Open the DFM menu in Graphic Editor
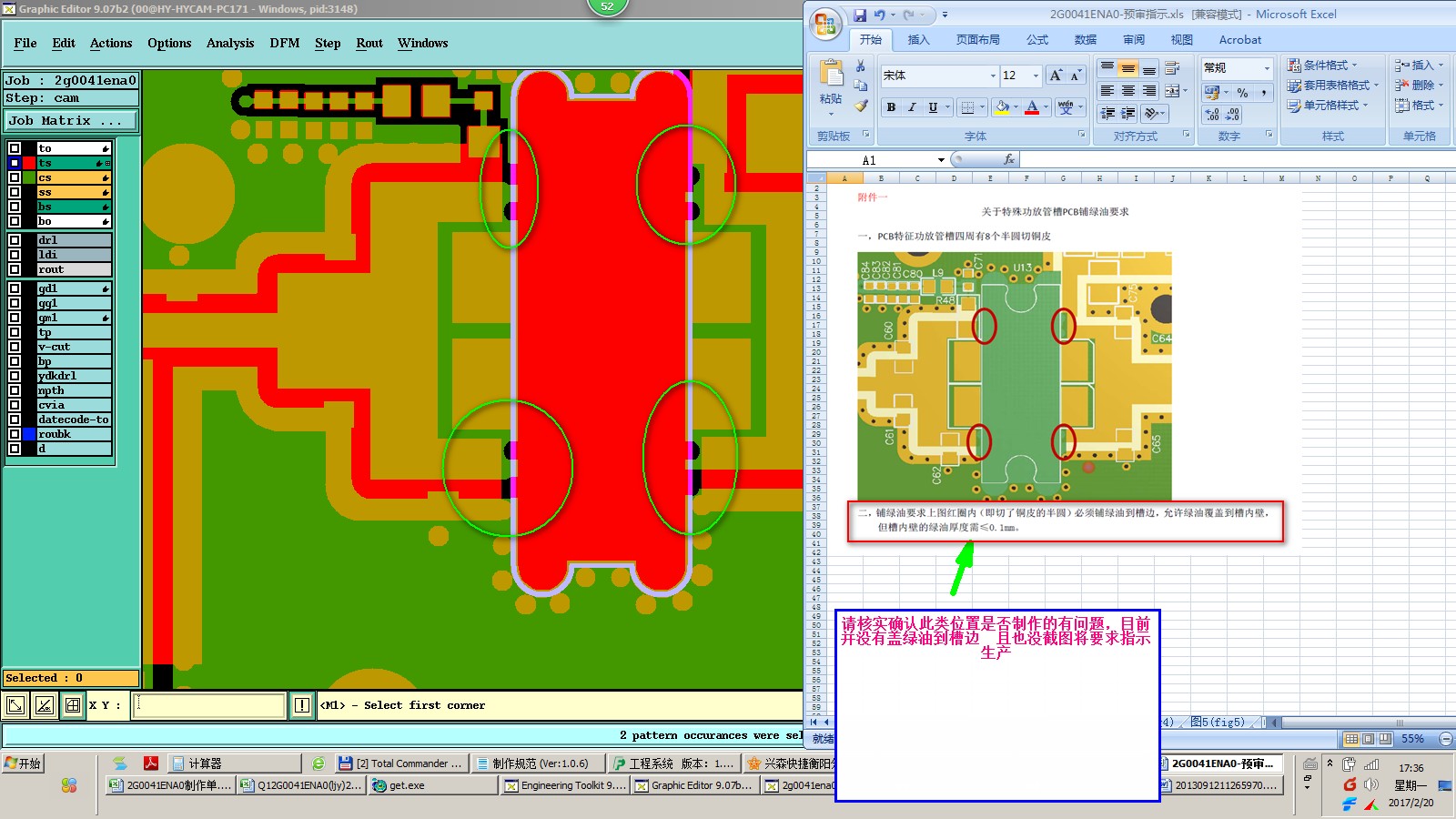The height and width of the screenshot is (819, 1456). [285, 43]
